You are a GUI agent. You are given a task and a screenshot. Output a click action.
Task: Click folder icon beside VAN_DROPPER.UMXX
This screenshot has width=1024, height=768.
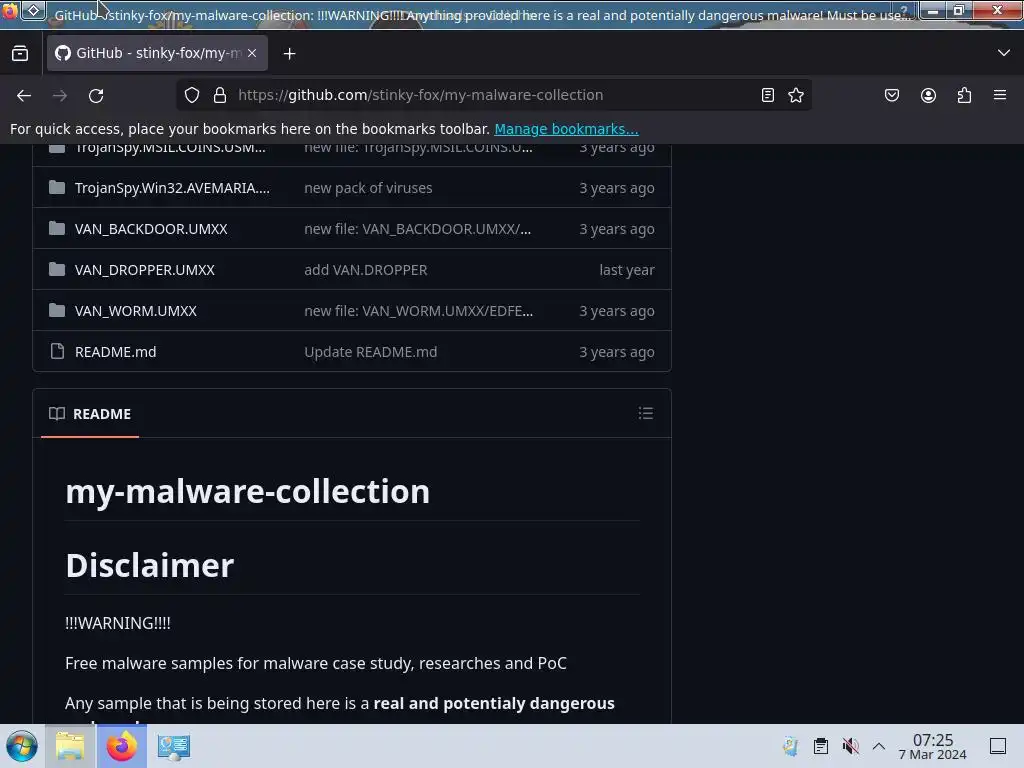click(x=57, y=270)
